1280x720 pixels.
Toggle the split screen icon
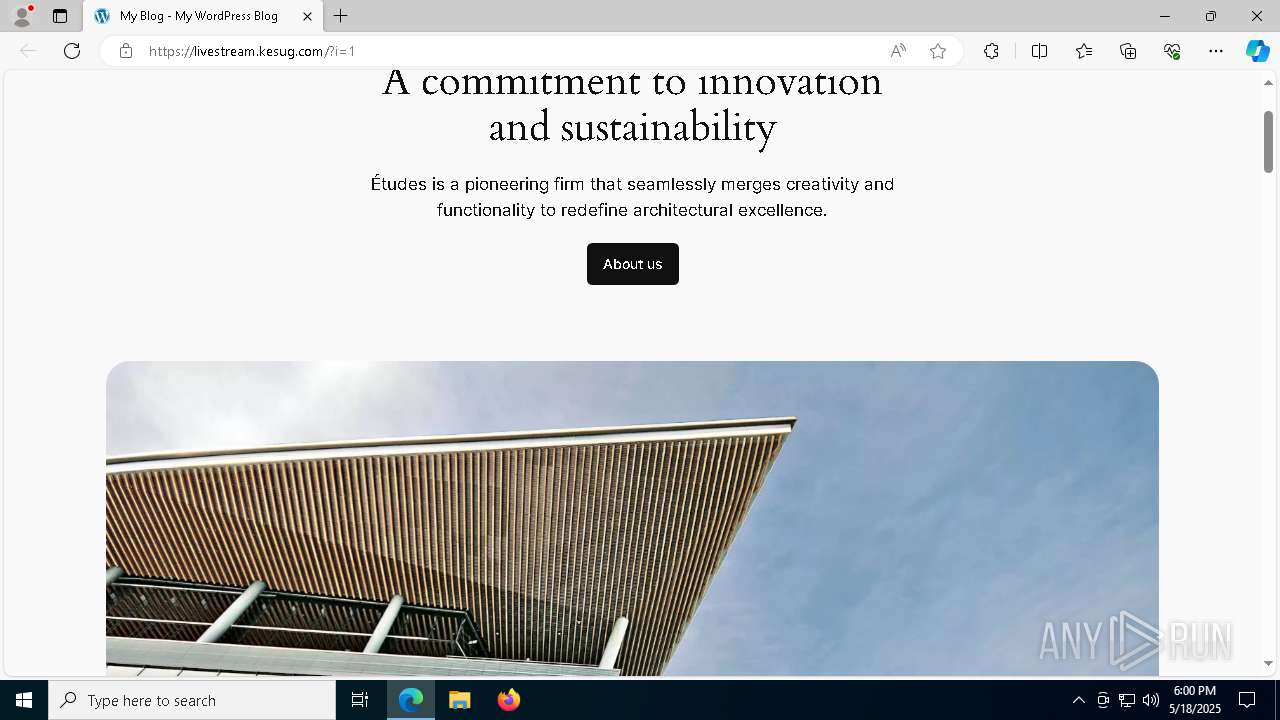(1039, 51)
